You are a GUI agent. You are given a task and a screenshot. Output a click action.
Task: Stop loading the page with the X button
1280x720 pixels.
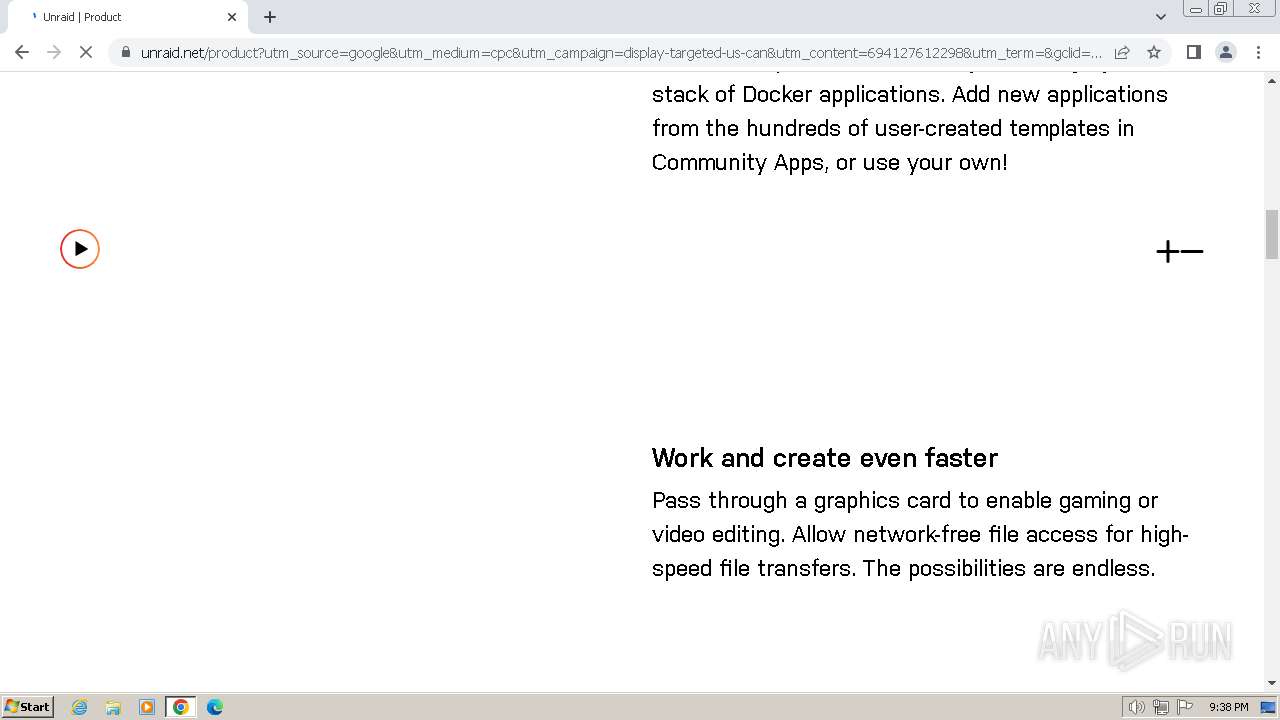click(x=86, y=52)
